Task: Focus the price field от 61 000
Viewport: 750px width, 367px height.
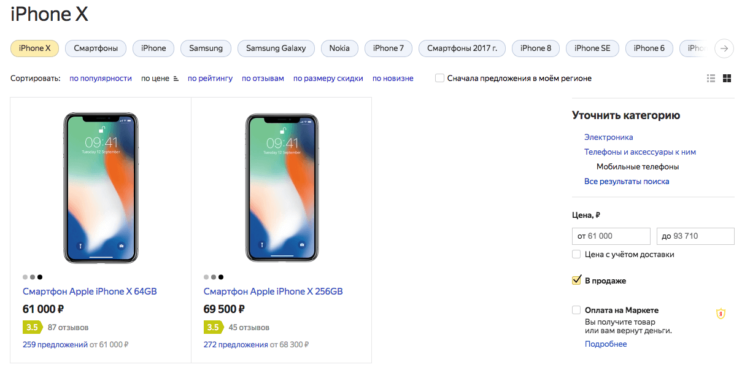Action: tap(611, 236)
